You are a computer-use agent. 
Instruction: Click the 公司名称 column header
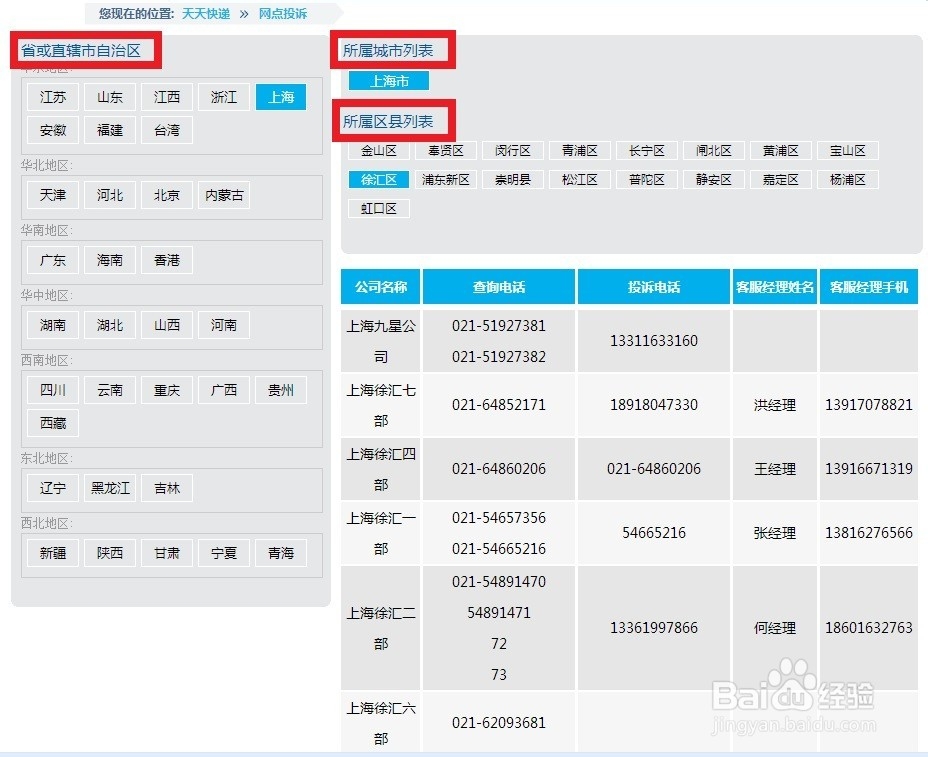[381, 287]
